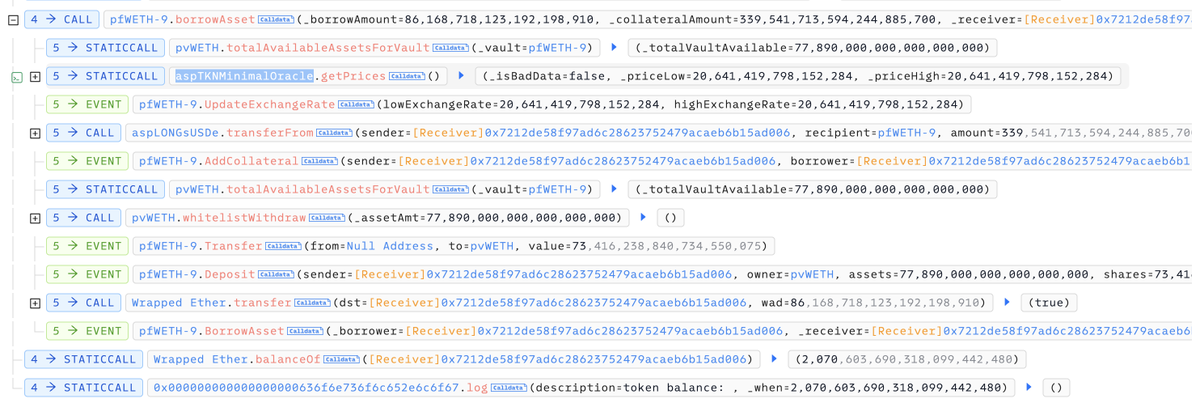The width and height of the screenshot is (1200, 403).
Task: Open Calldata badge for the log call
Action: [x=510, y=387]
